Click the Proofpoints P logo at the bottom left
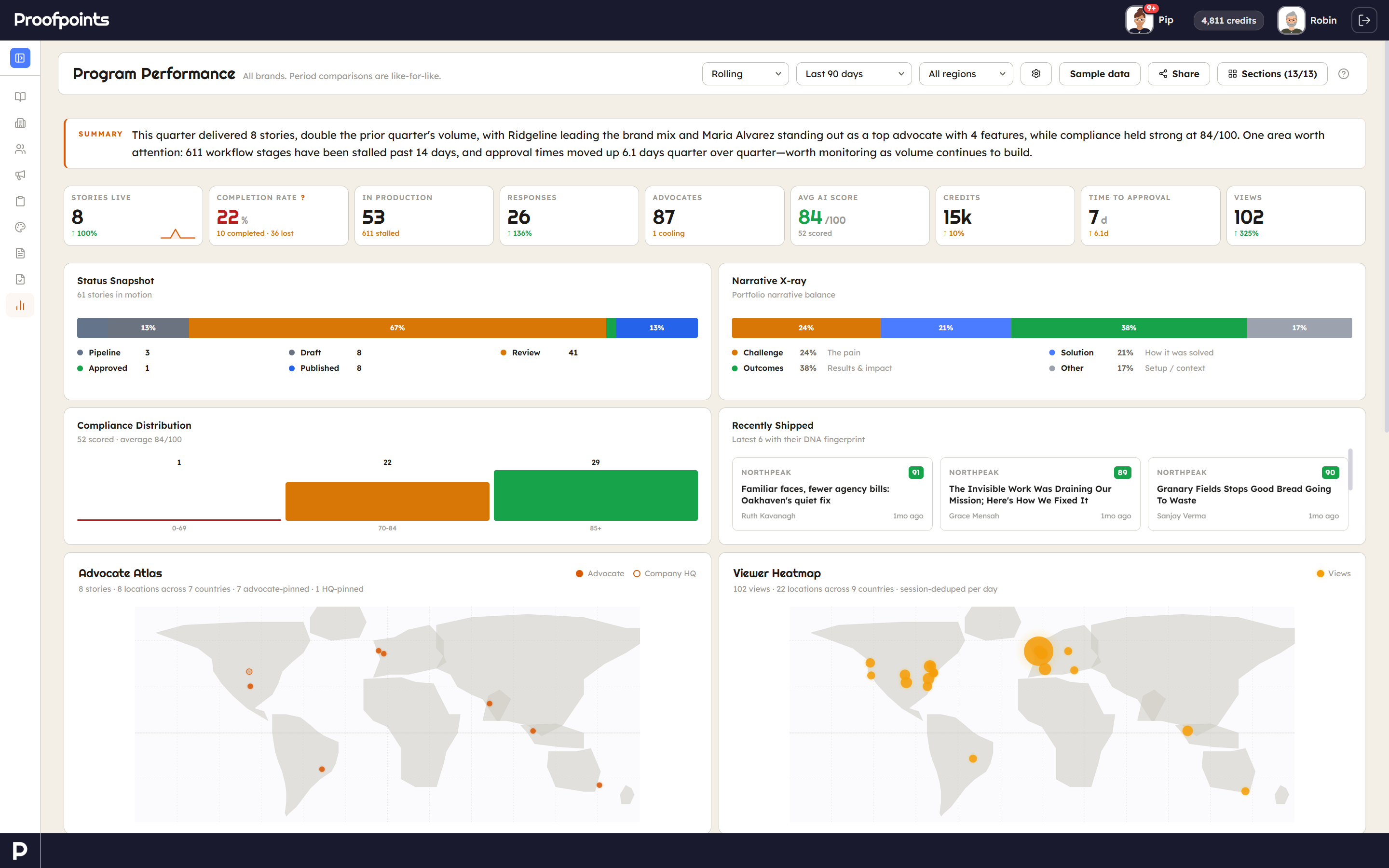The height and width of the screenshot is (868, 1389). point(20,850)
